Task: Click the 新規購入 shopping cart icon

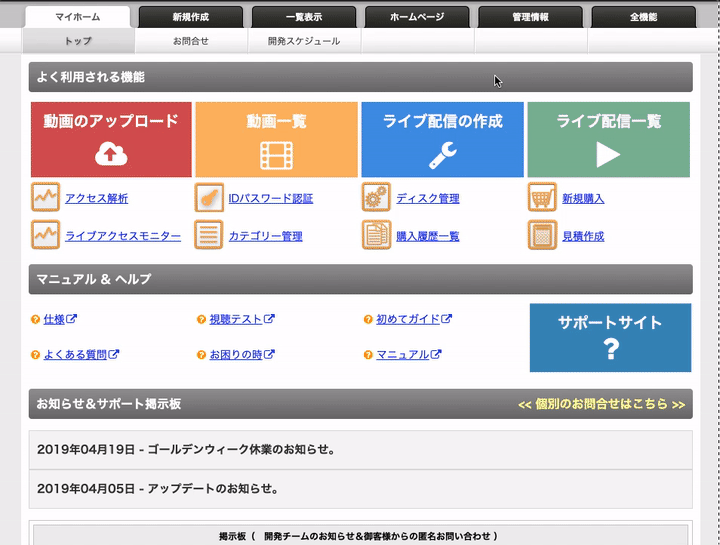Action: 542,197
